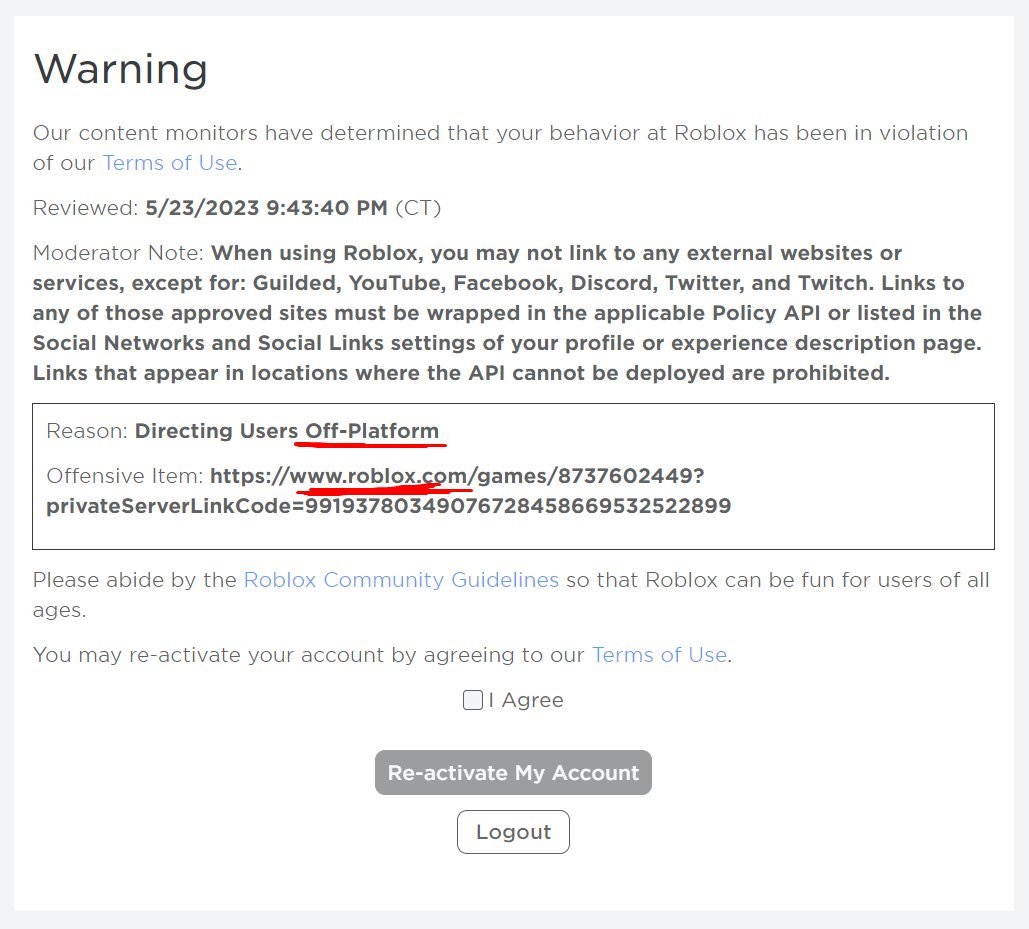The image size is (1029, 929).
Task: Open Terms of Use link above I Agree
Action: (660, 655)
